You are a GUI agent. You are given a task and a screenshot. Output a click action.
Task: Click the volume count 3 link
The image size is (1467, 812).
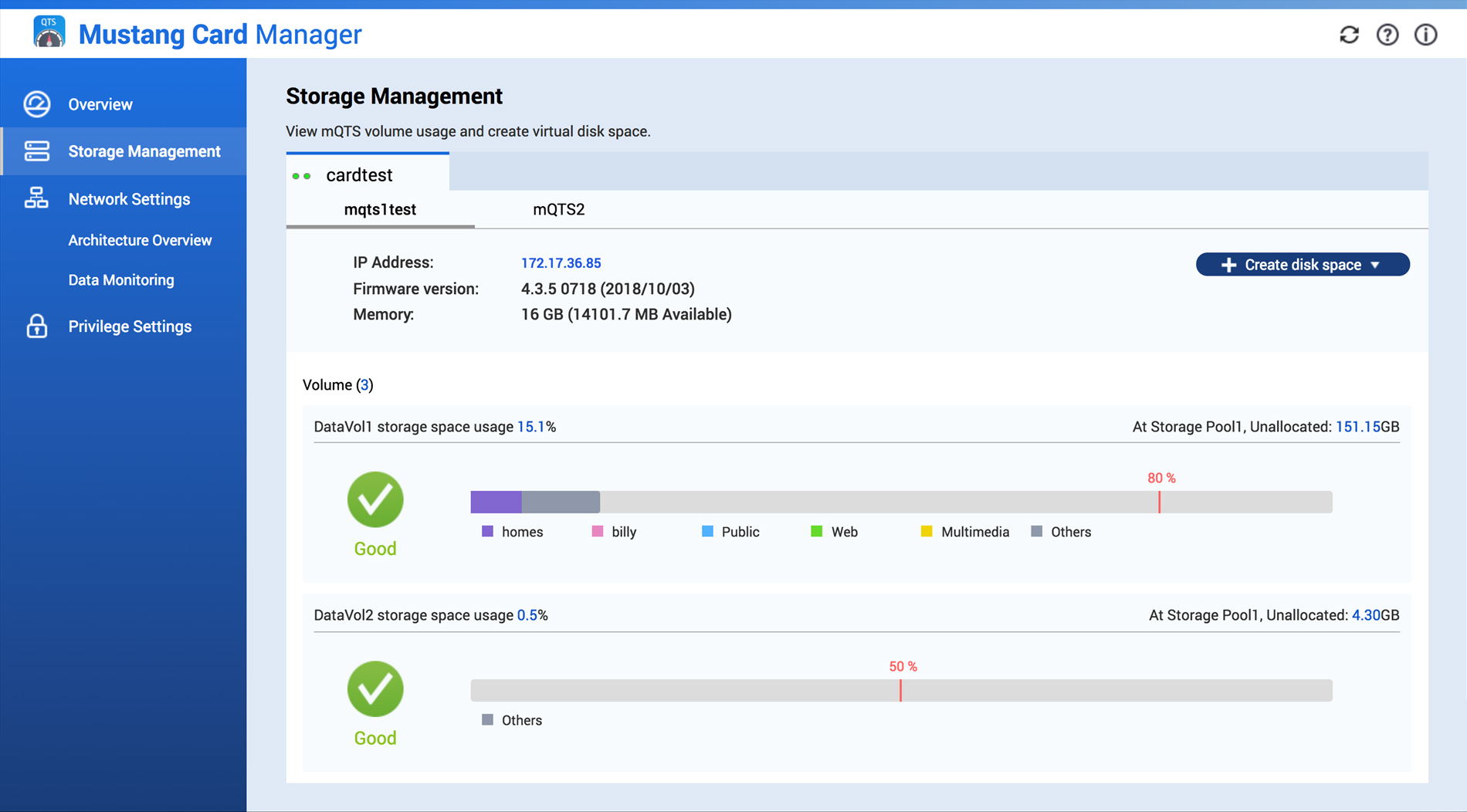coord(364,385)
